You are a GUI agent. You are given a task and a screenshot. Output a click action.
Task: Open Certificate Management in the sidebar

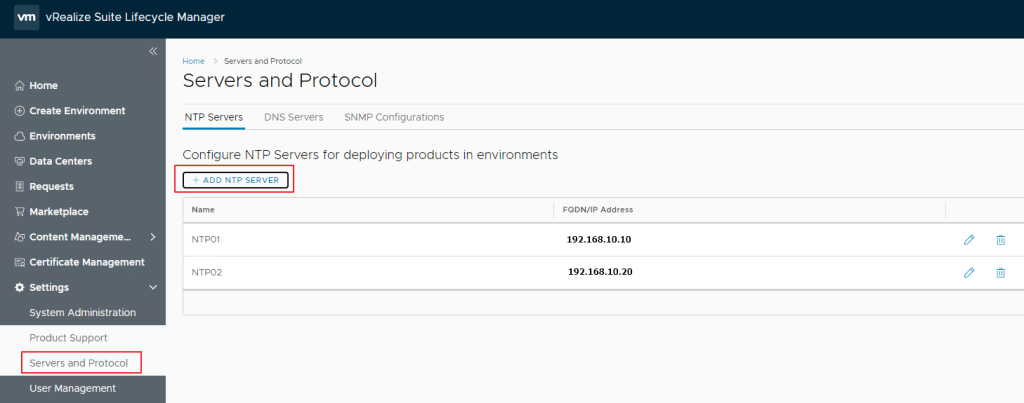[86, 262]
